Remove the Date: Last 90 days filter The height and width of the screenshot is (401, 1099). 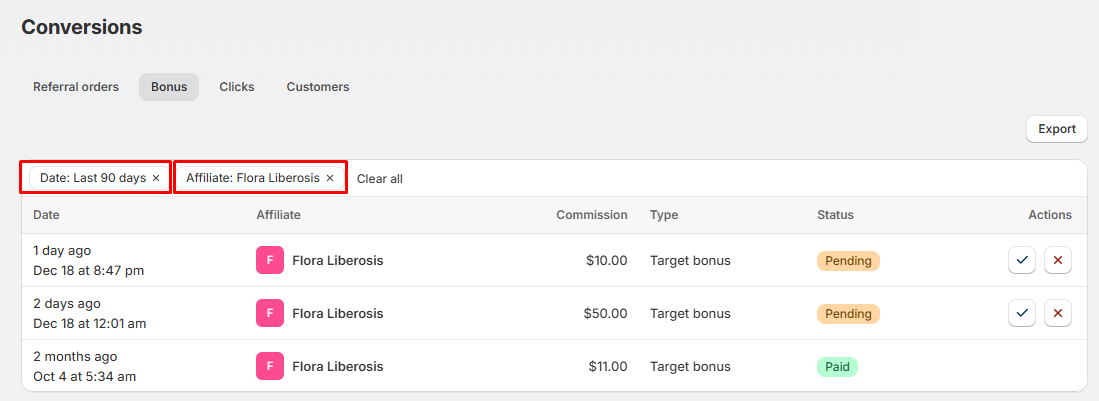click(156, 178)
